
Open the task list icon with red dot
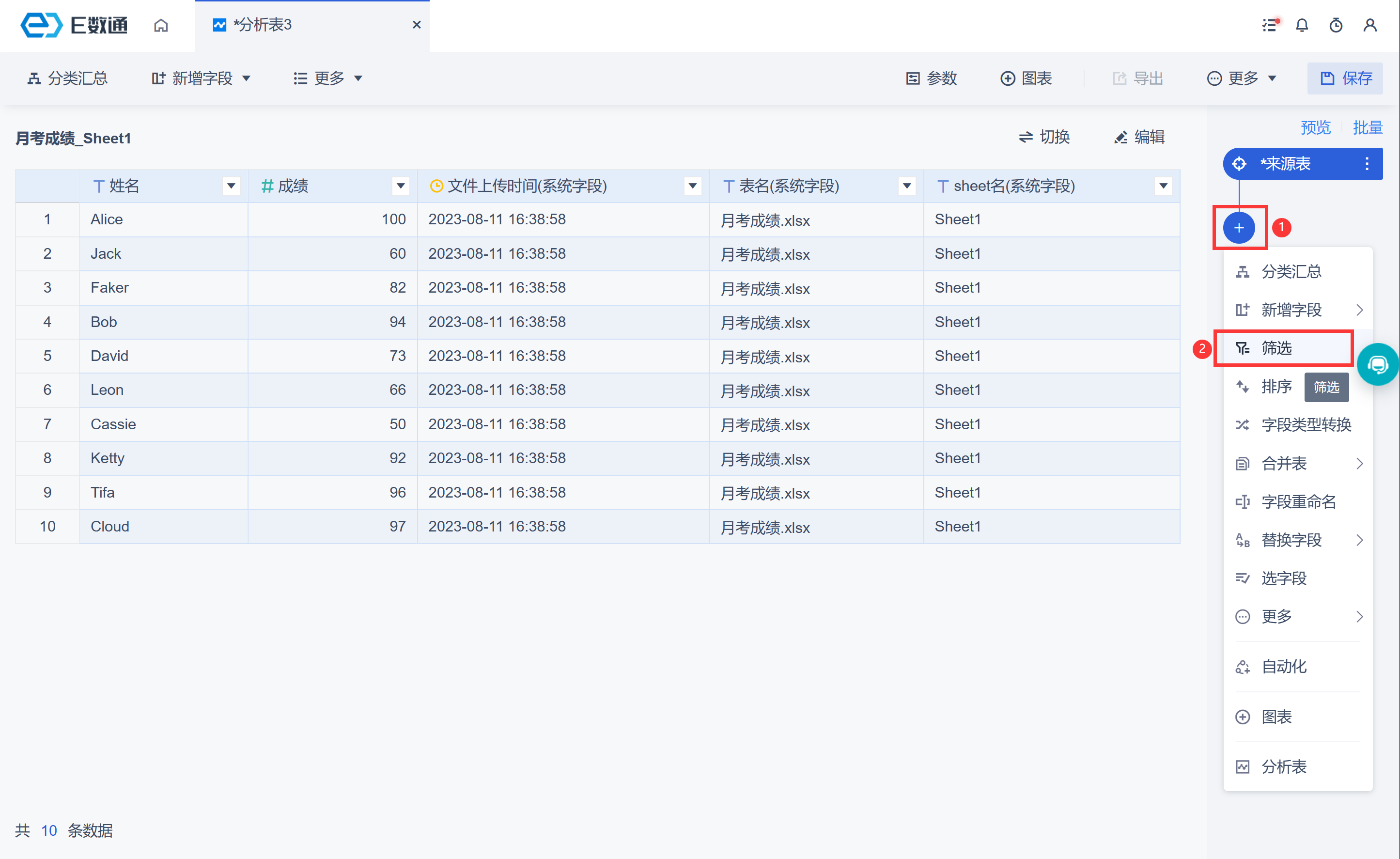click(x=1270, y=26)
